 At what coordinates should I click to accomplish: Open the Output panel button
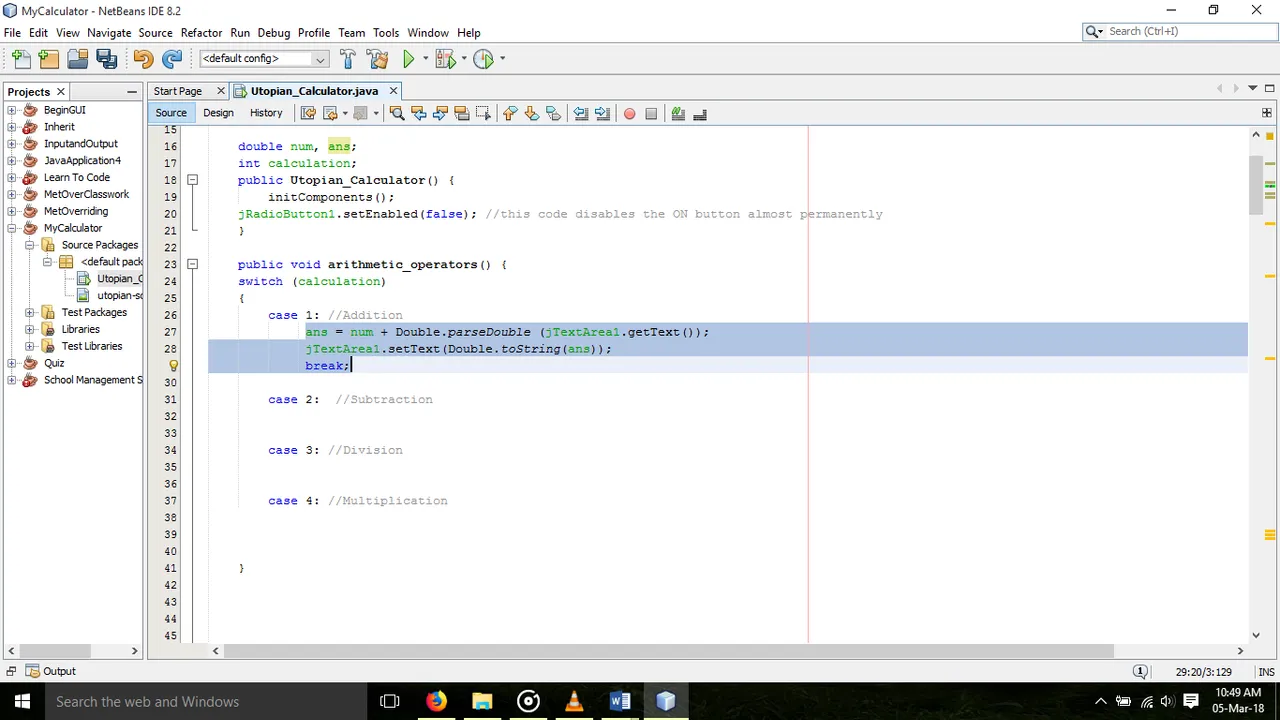click(x=50, y=671)
